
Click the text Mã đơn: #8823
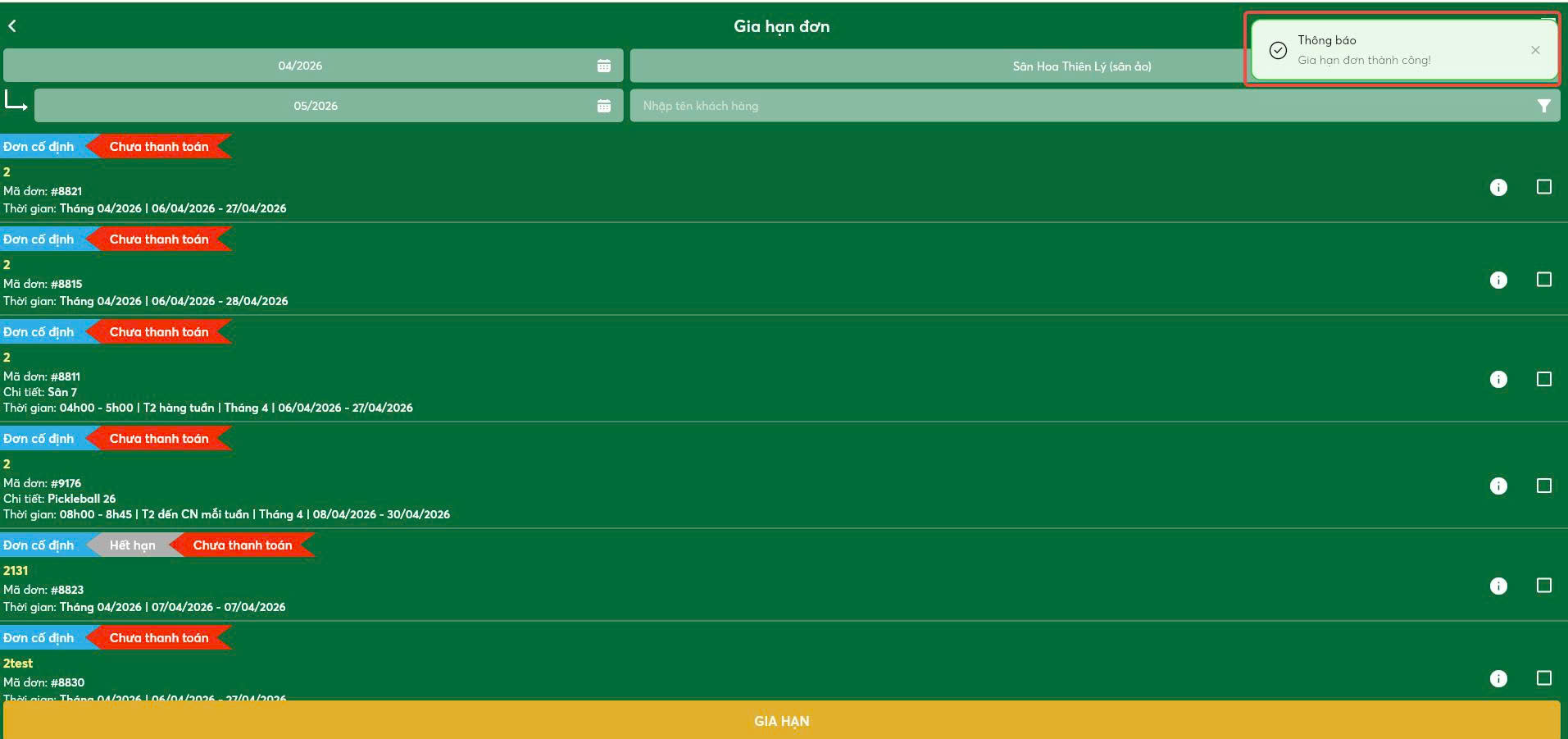[x=43, y=590]
